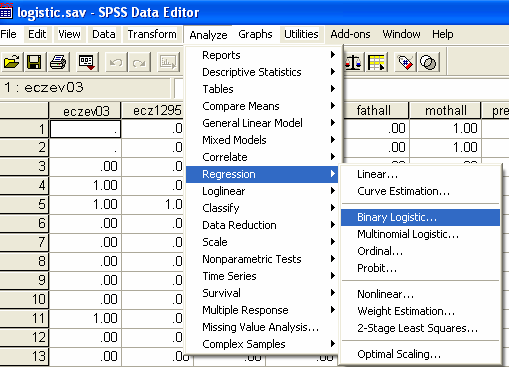The height and width of the screenshot is (367, 509).
Task: Open the View menu
Action: point(69,34)
